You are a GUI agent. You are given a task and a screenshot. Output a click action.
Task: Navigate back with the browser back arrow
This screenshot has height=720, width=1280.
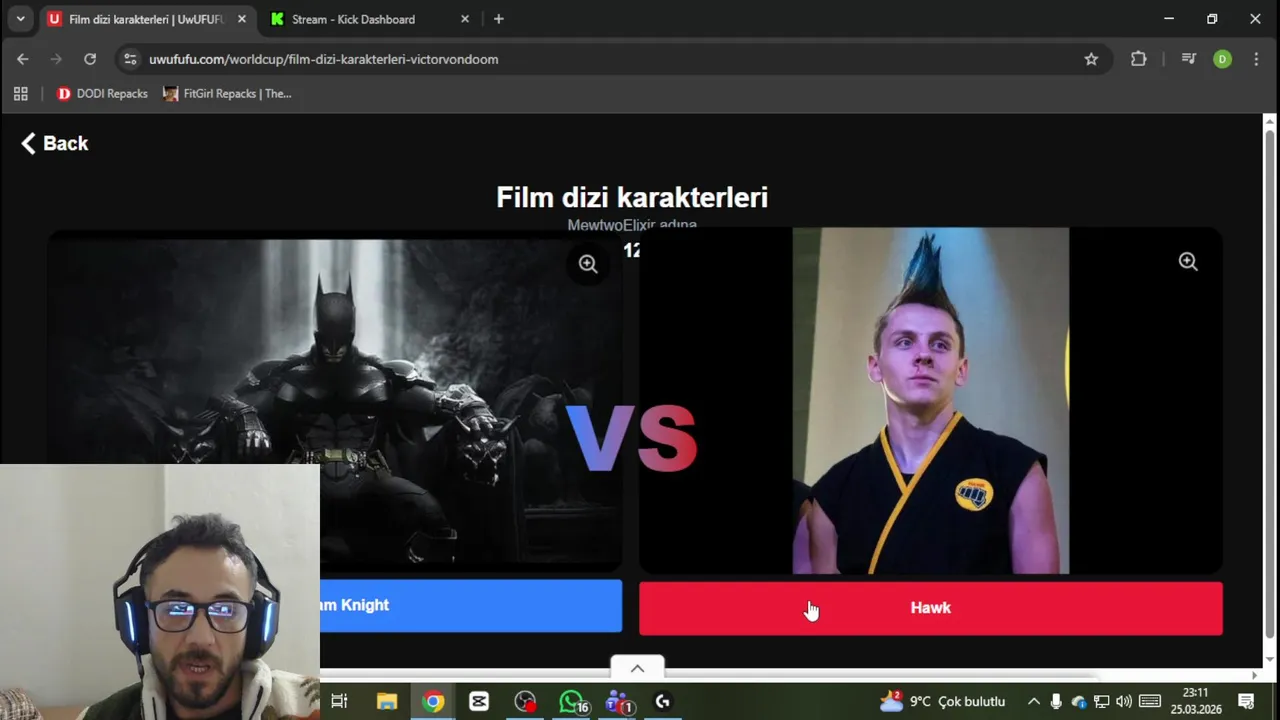[x=23, y=59]
